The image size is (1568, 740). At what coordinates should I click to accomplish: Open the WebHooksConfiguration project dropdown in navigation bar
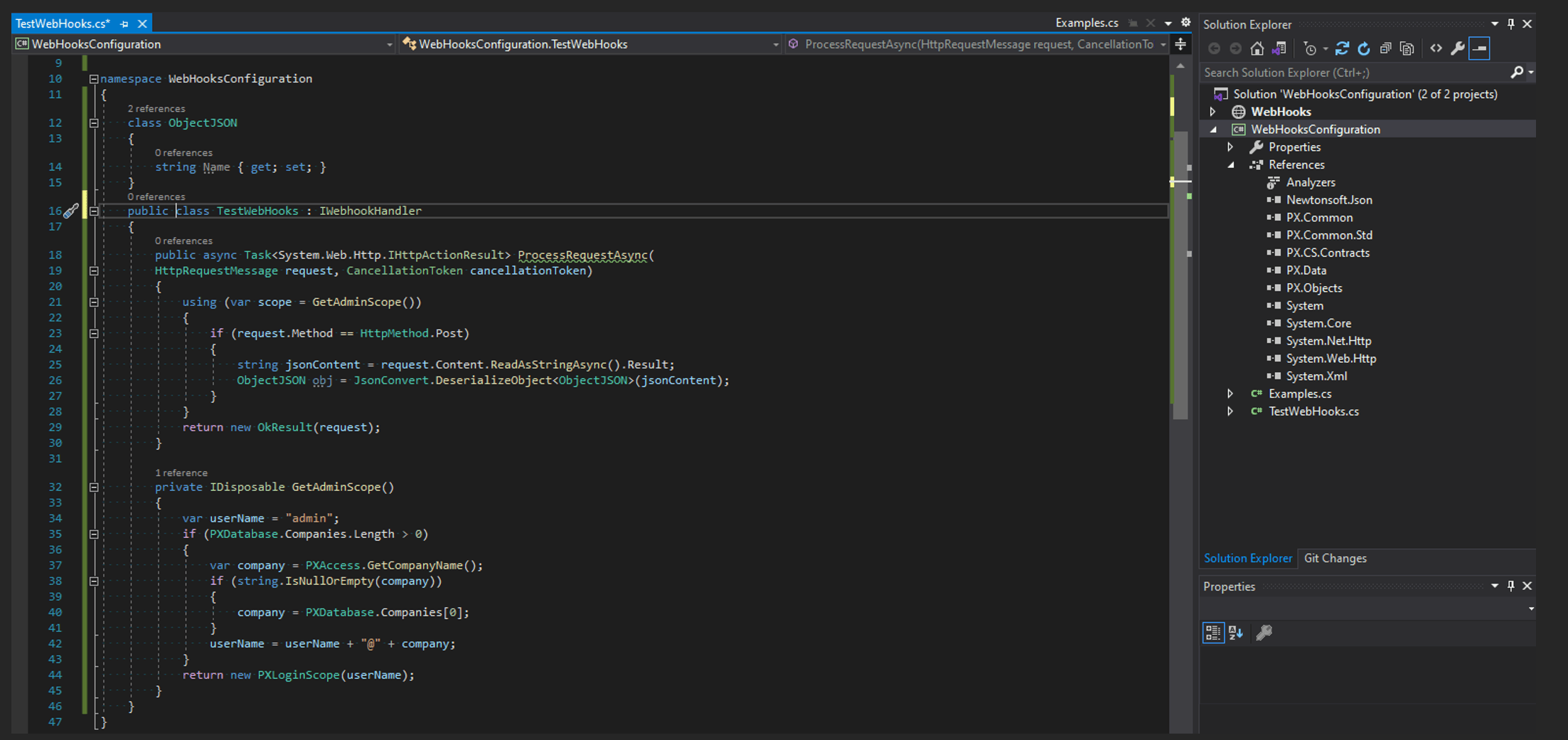[389, 44]
